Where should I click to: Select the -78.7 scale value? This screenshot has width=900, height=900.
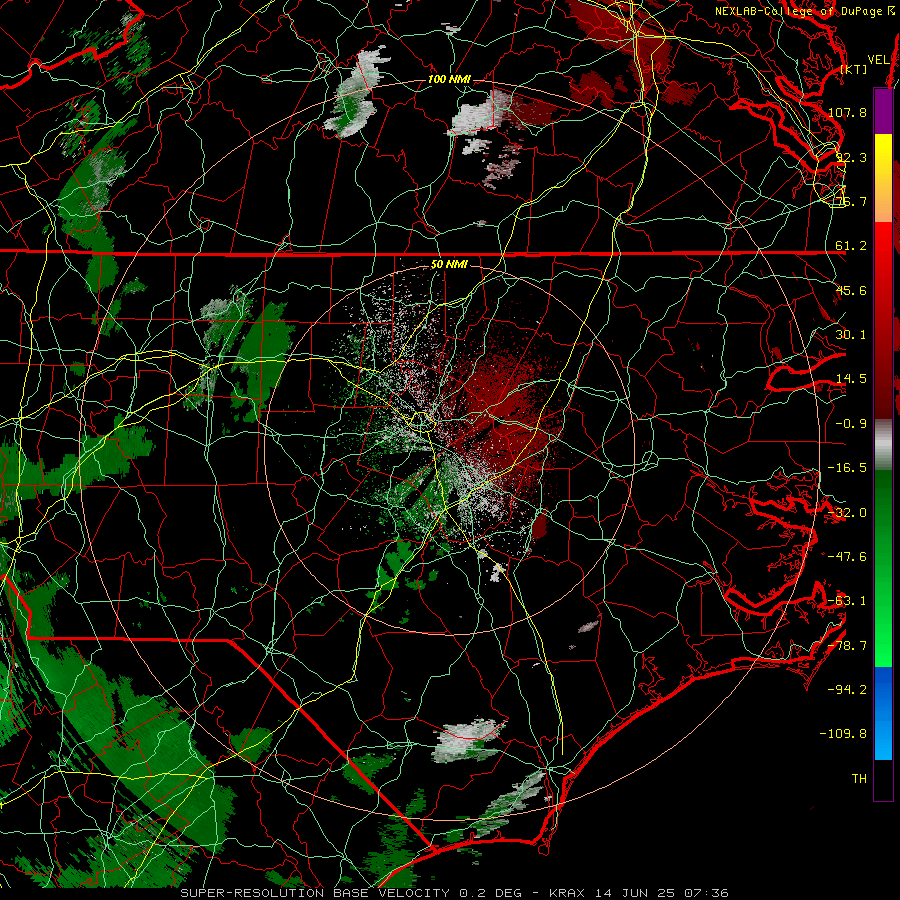click(x=847, y=646)
